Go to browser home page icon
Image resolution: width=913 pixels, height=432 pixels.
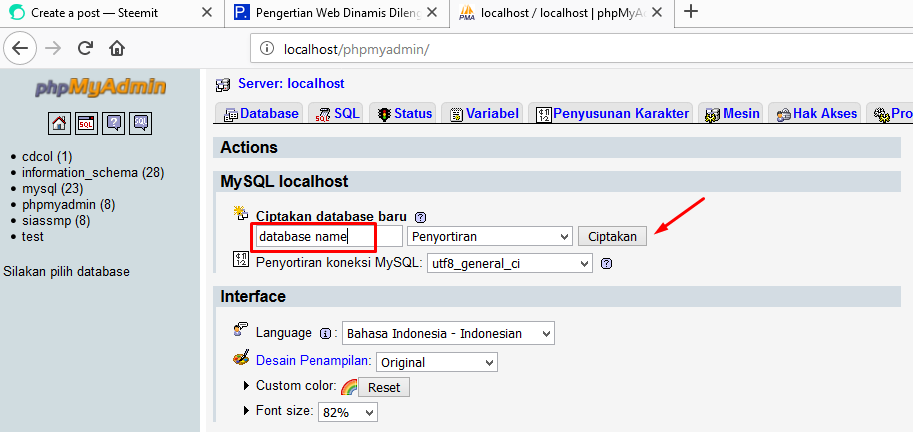click(x=117, y=48)
